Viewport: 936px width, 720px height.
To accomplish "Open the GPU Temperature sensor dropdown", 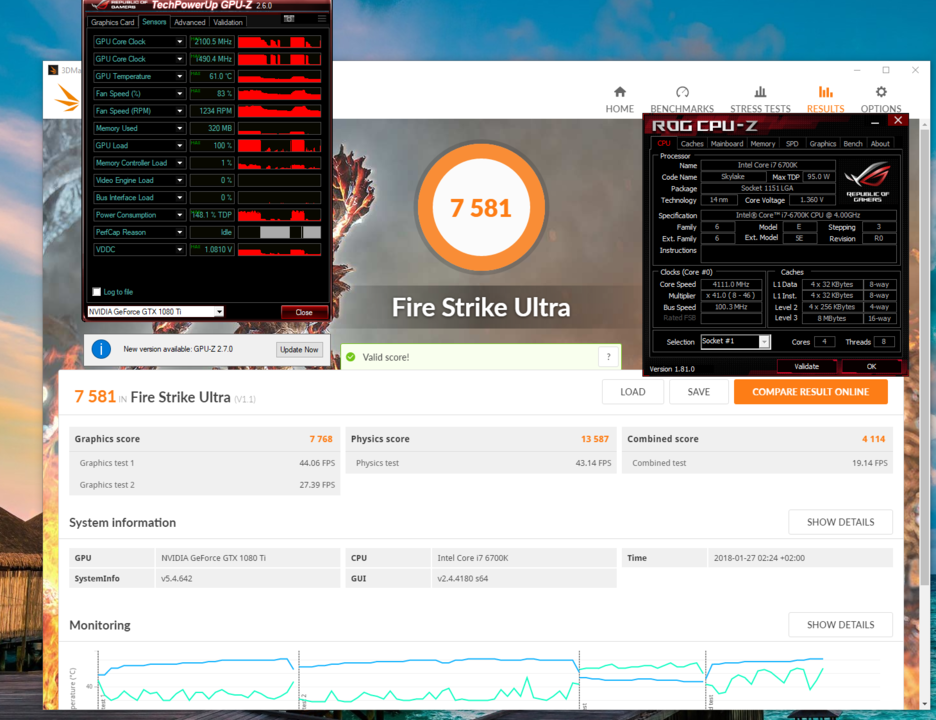I will [180, 76].
